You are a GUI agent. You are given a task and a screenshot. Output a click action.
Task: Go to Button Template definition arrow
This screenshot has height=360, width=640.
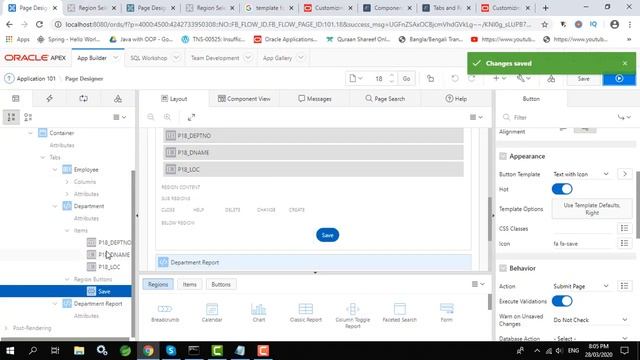click(x=624, y=174)
